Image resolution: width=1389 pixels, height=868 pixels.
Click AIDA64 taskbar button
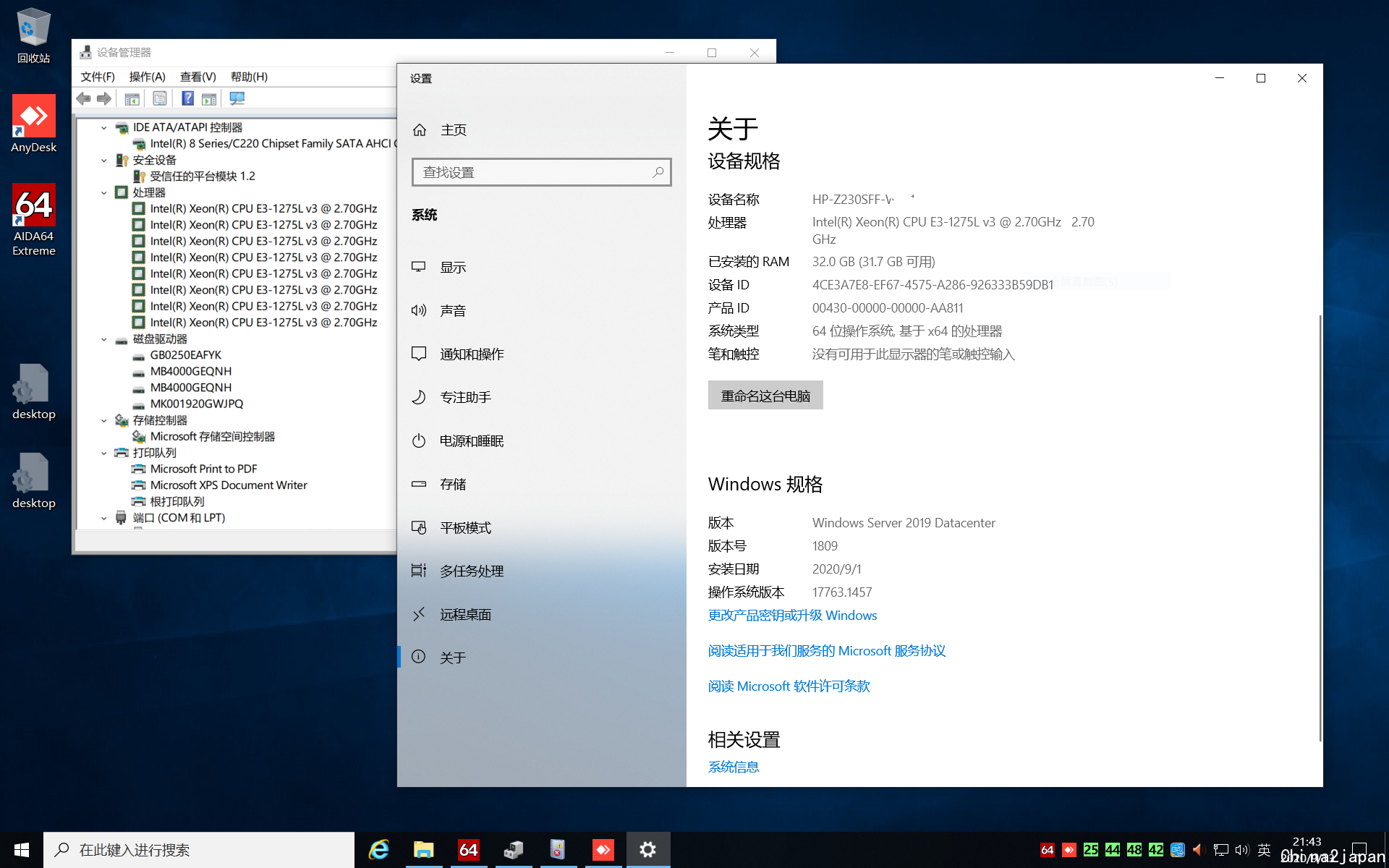coord(468,849)
